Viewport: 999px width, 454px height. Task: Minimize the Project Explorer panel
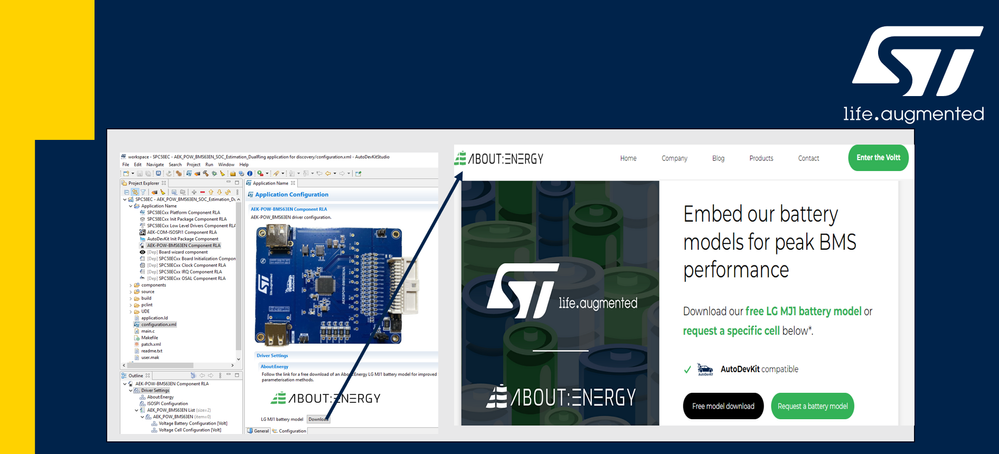tap(228, 182)
